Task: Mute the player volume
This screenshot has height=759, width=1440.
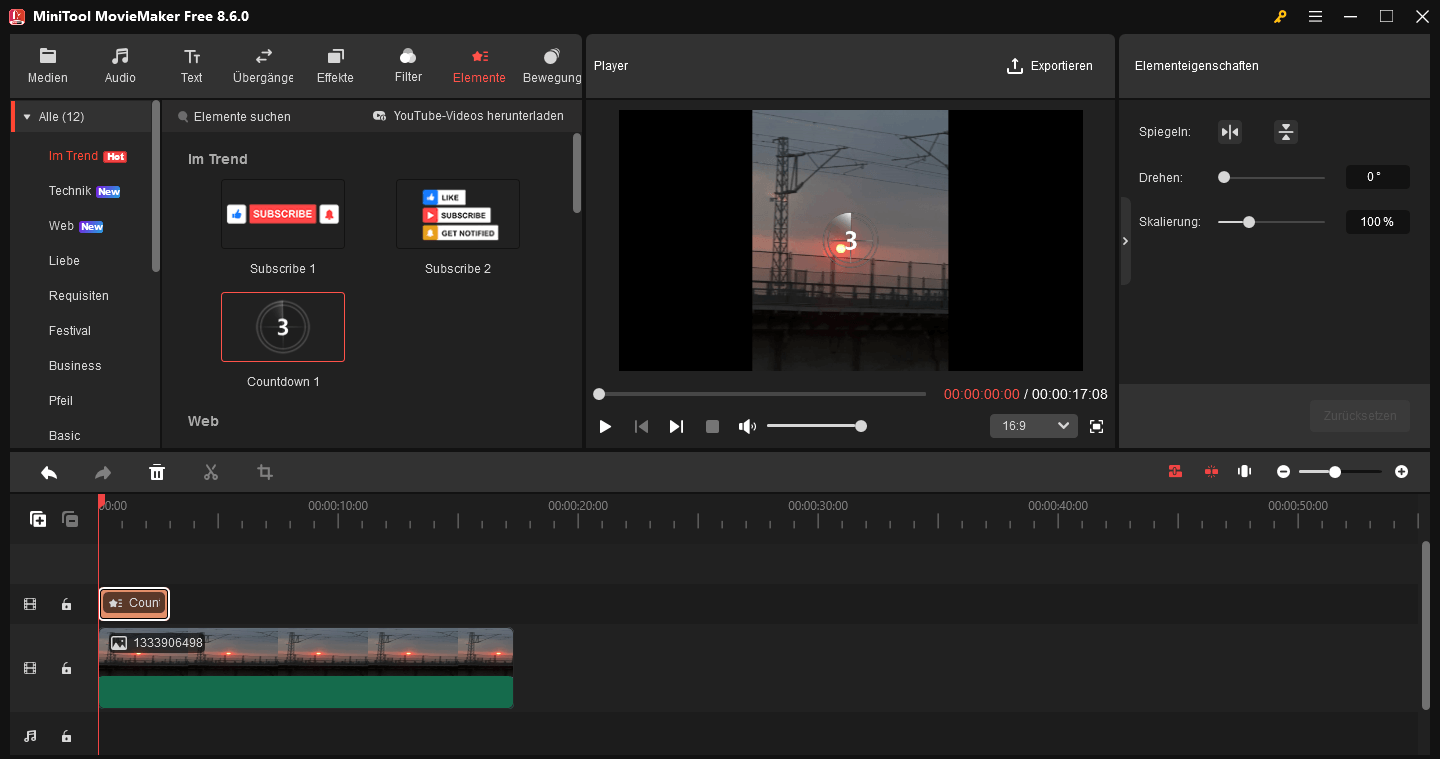Action: pyautogui.click(x=747, y=426)
